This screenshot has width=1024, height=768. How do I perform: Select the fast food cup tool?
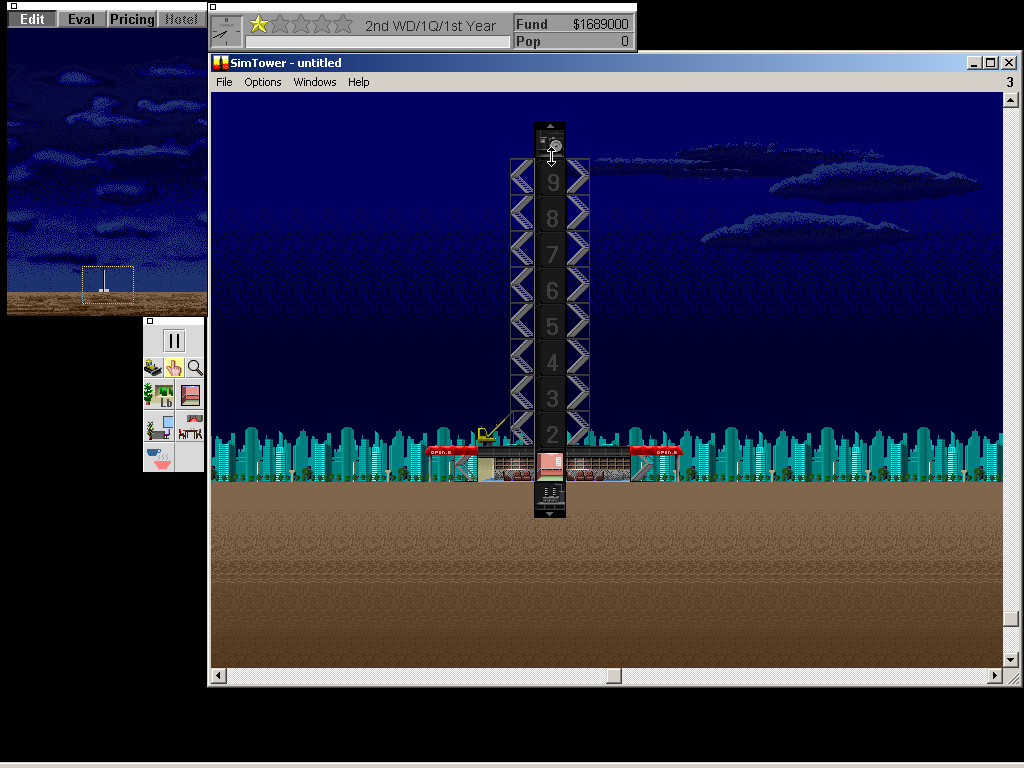click(x=158, y=458)
